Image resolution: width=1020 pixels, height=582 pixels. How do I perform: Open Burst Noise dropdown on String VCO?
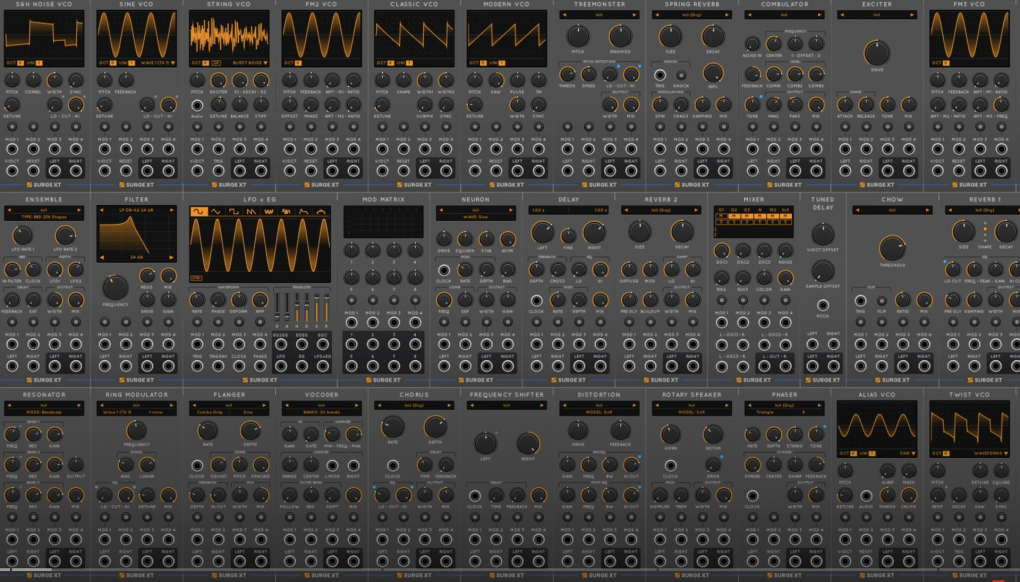(x=250, y=63)
